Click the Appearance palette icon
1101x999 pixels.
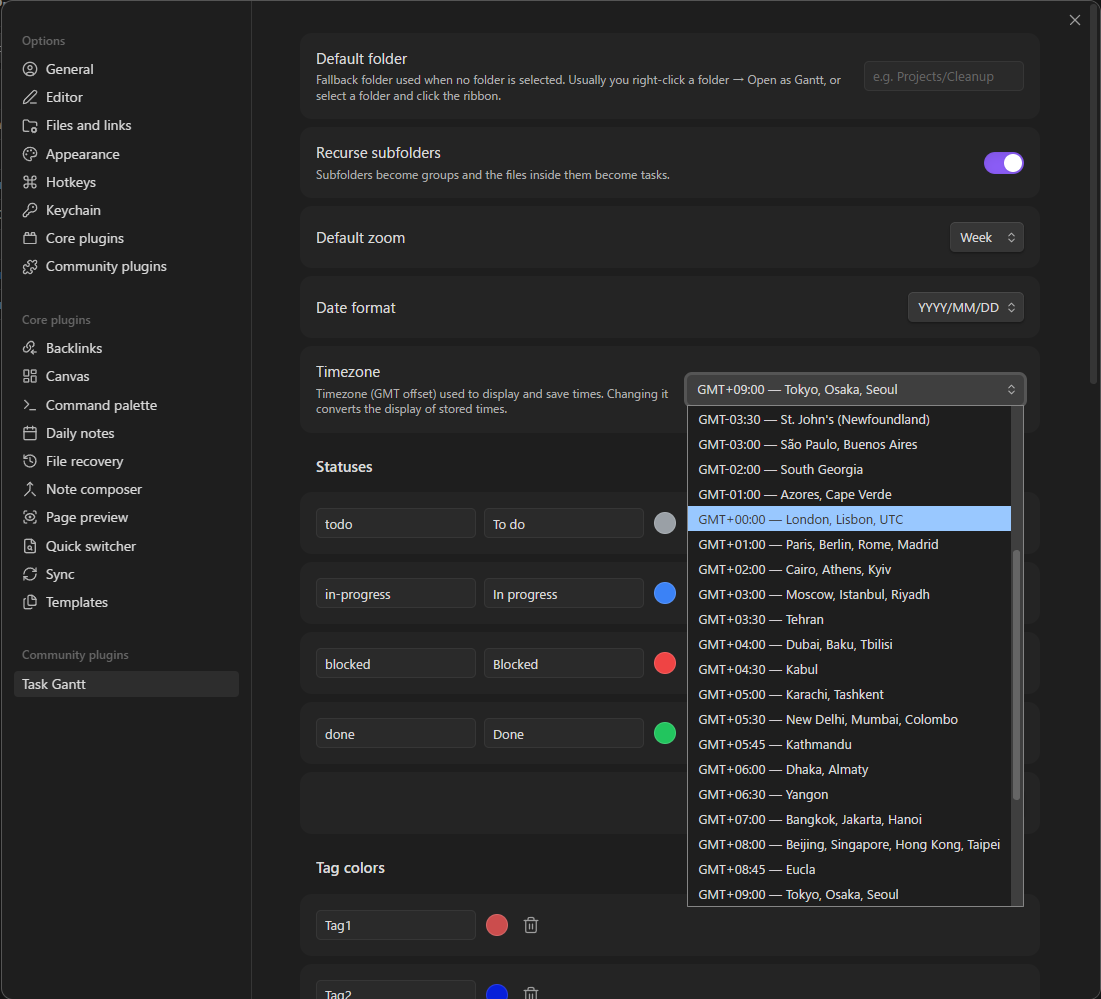(29, 154)
